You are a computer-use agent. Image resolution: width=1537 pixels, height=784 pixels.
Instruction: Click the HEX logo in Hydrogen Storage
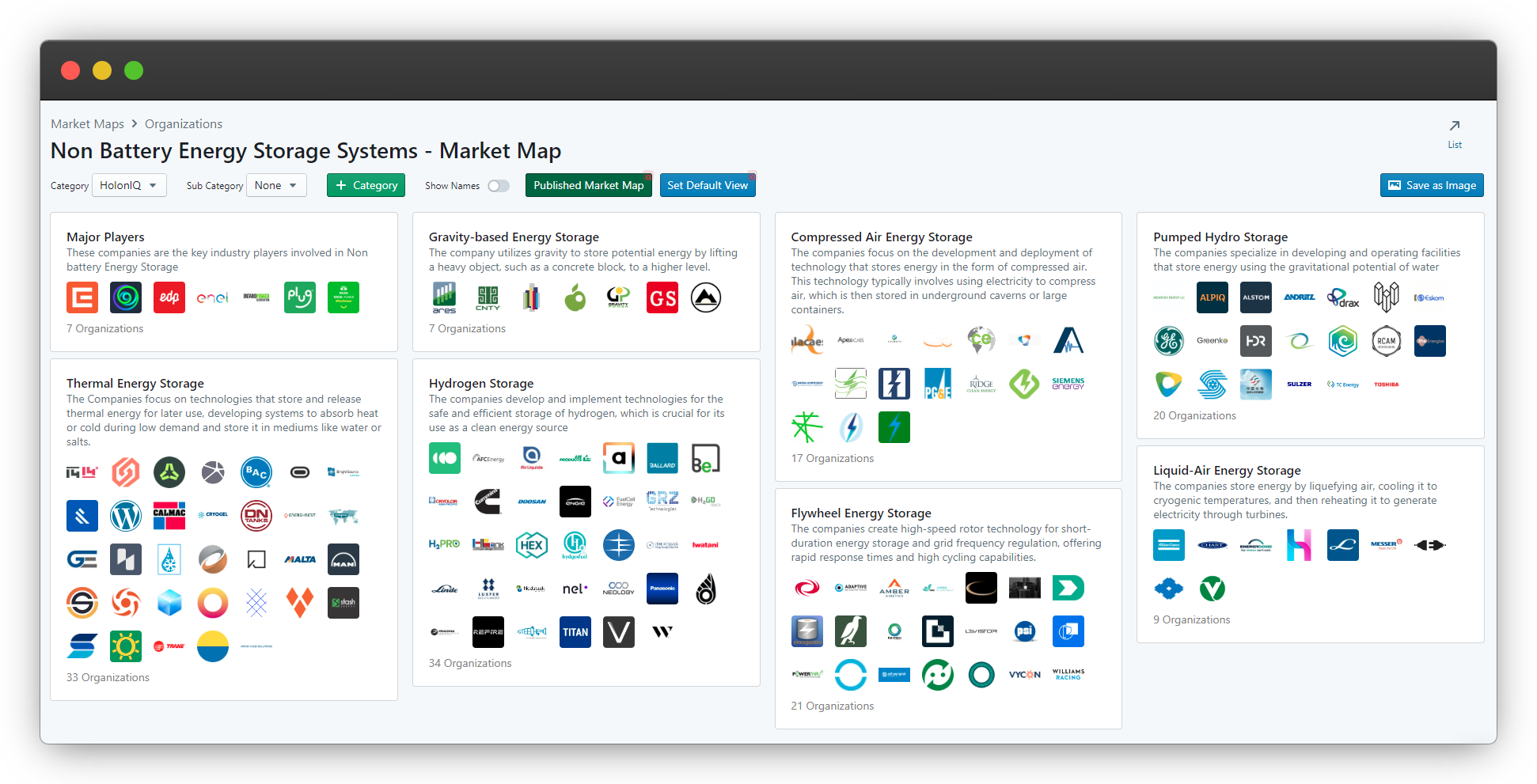click(532, 545)
